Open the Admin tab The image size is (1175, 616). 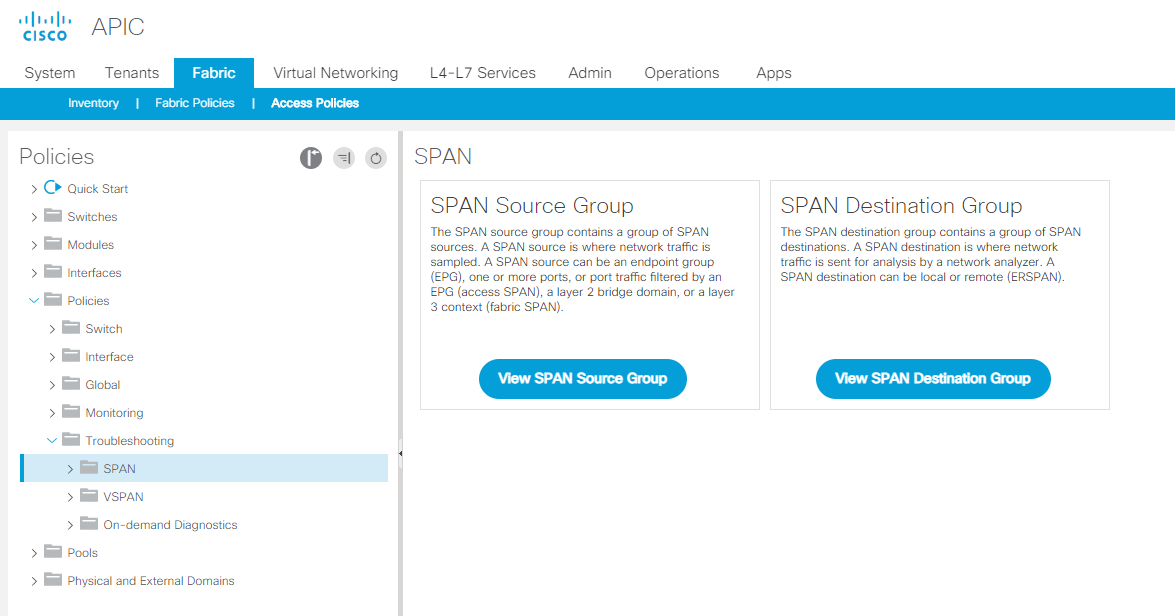click(590, 73)
